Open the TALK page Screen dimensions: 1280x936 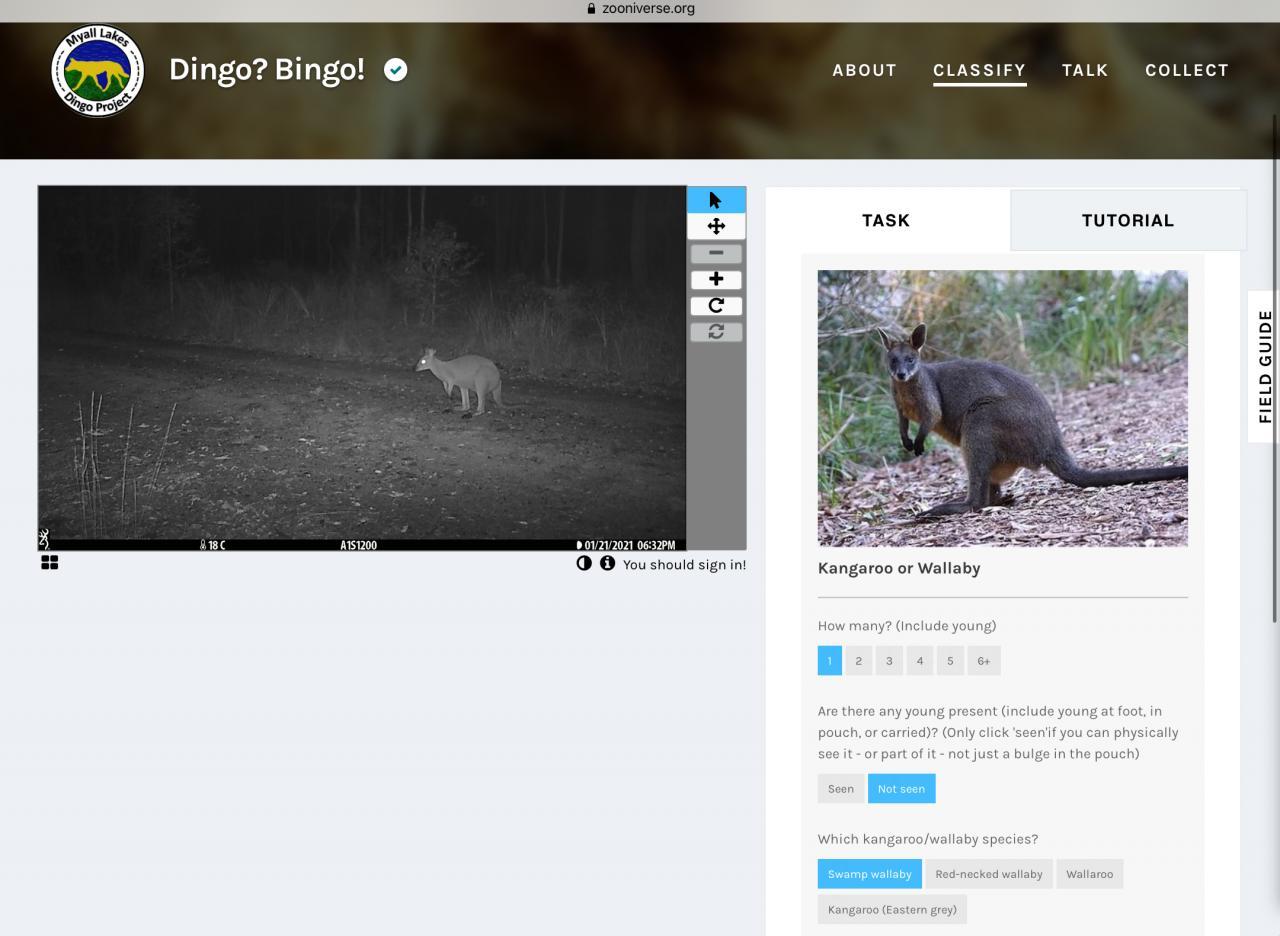click(x=1085, y=70)
